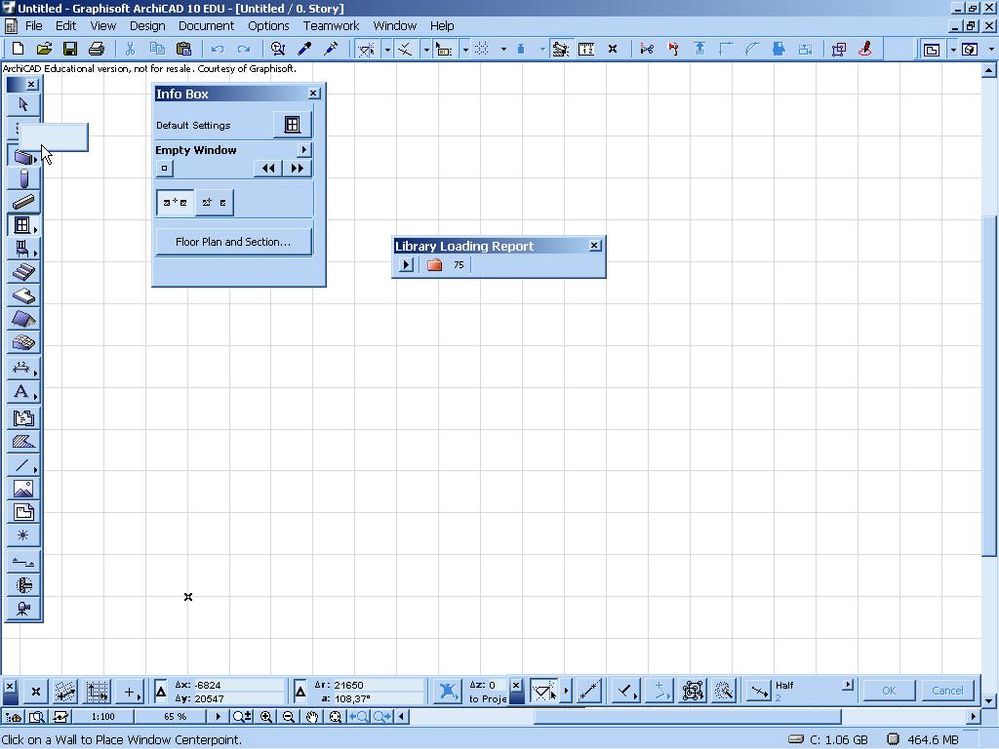Choose the Text tool in the toolbox

(x=22, y=392)
